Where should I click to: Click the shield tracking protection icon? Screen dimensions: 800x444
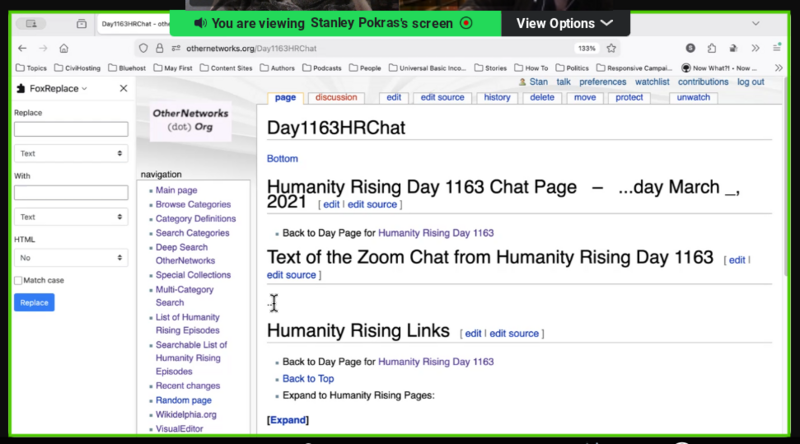(x=143, y=48)
